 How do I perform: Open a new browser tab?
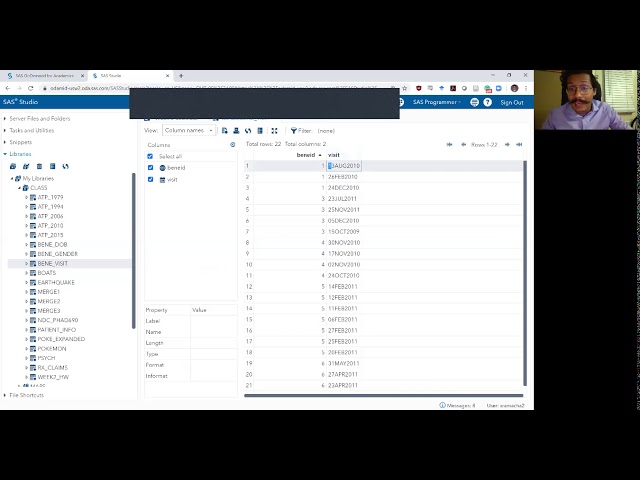click(181, 76)
